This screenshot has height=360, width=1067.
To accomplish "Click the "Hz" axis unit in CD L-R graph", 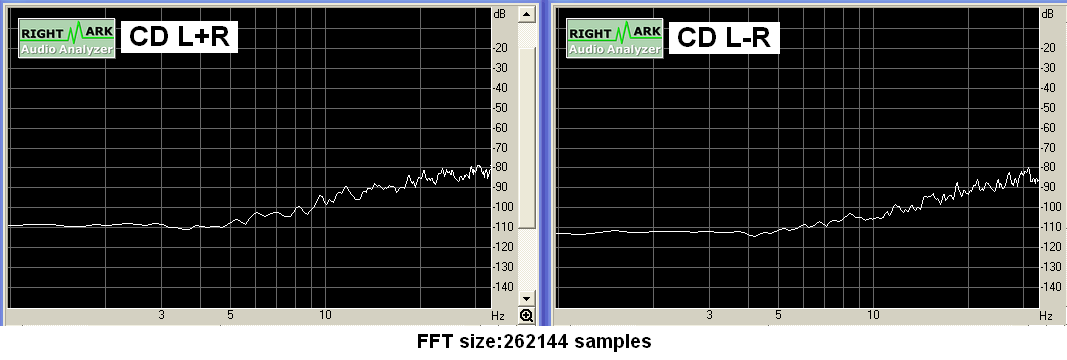I will pyautogui.click(x=1046, y=316).
